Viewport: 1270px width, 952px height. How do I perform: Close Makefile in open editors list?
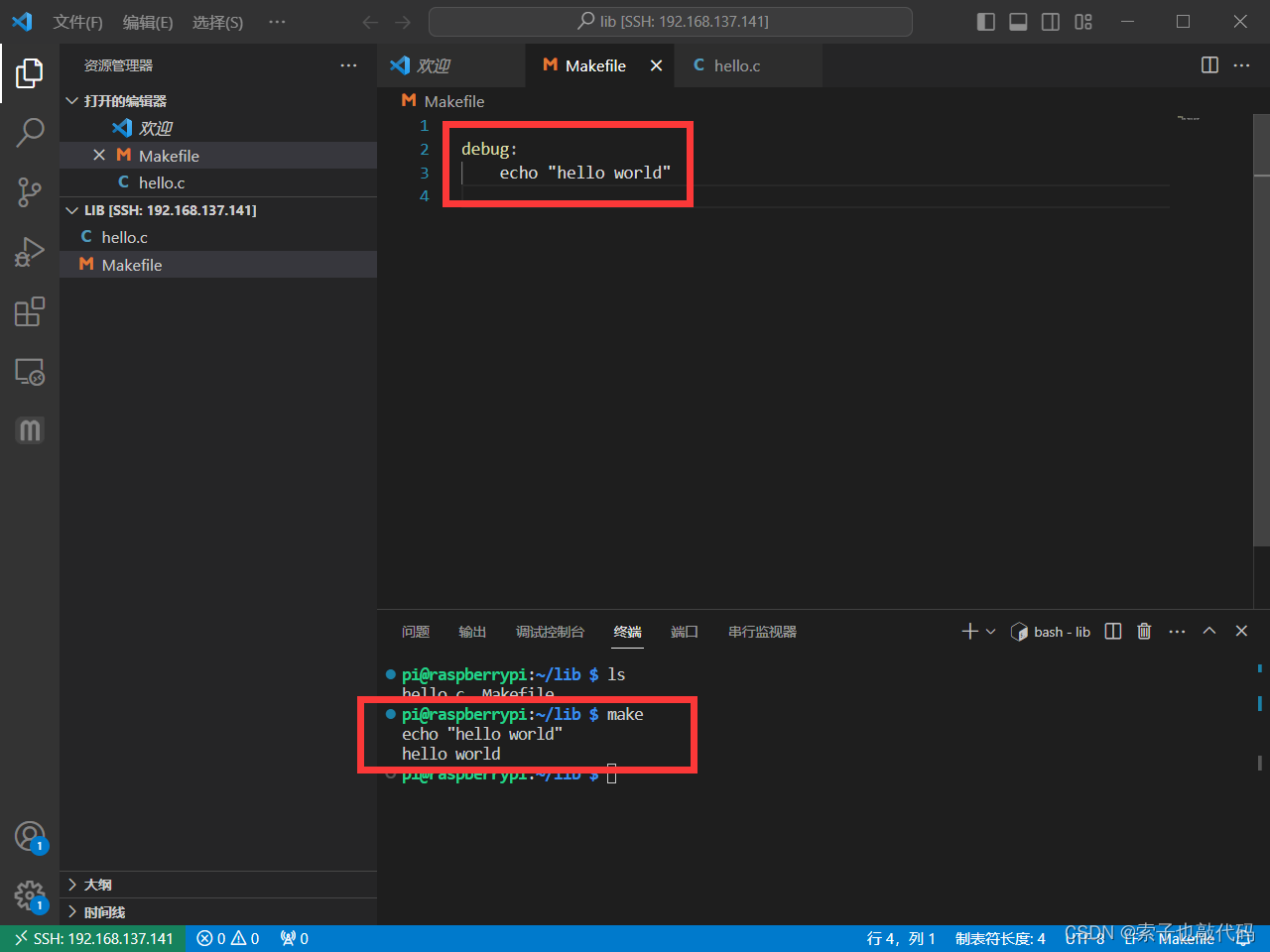click(x=99, y=156)
